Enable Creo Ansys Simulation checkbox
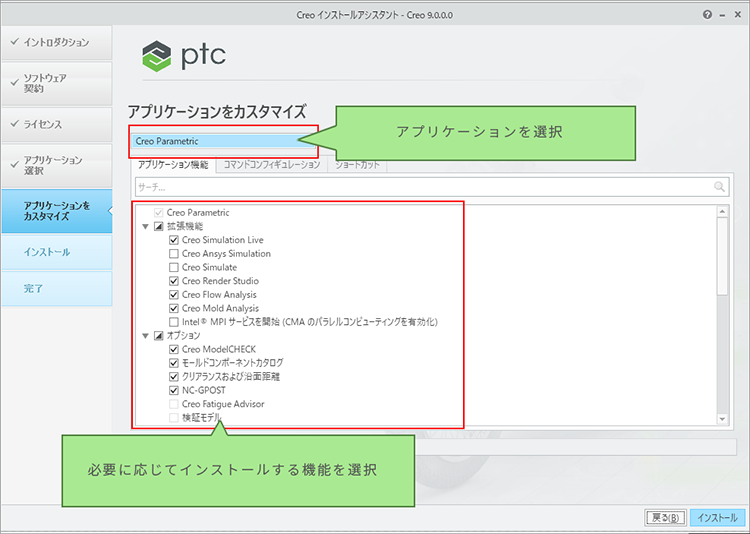The width and height of the screenshot is (750, 534). 174,254
